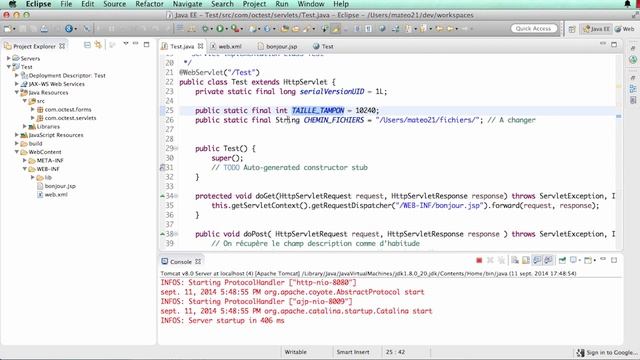The width and height of the screenshot is (640, 360).
Task: Click the Pin Console icon
Action: [562, 260]
